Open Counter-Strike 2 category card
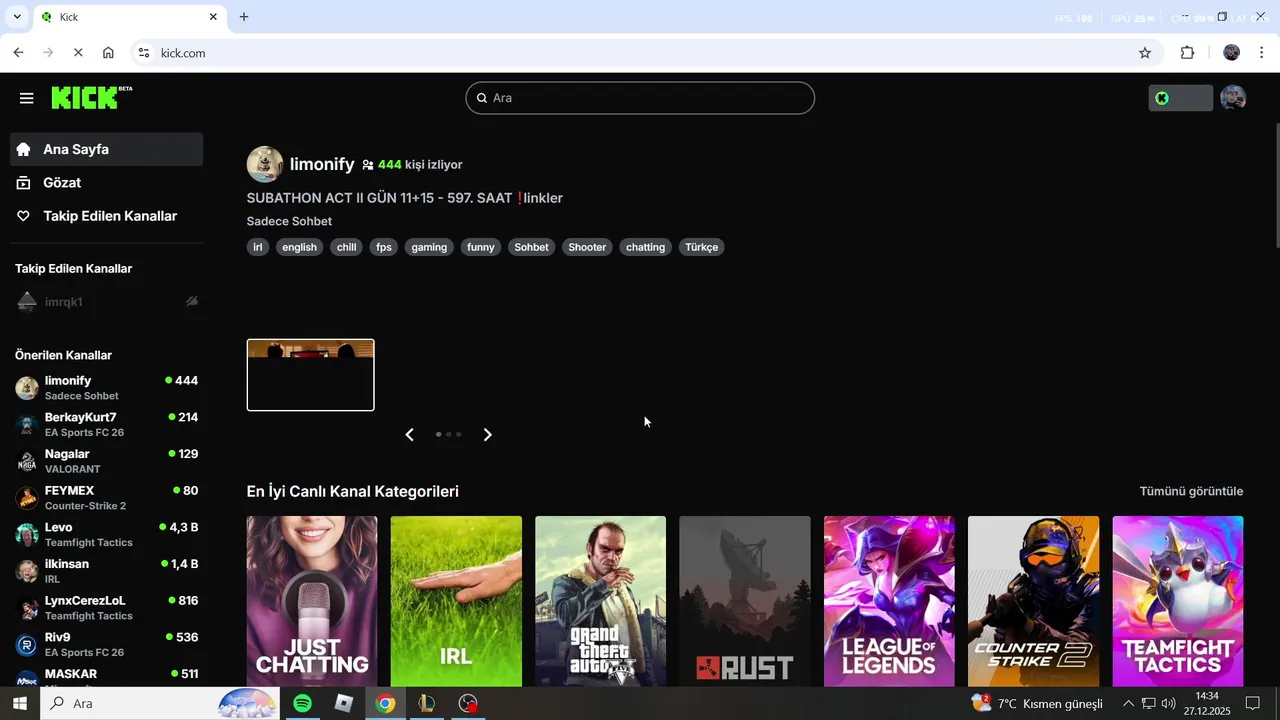The height and width of the screenshot is (720, 1280). [x=1033, y=601]
